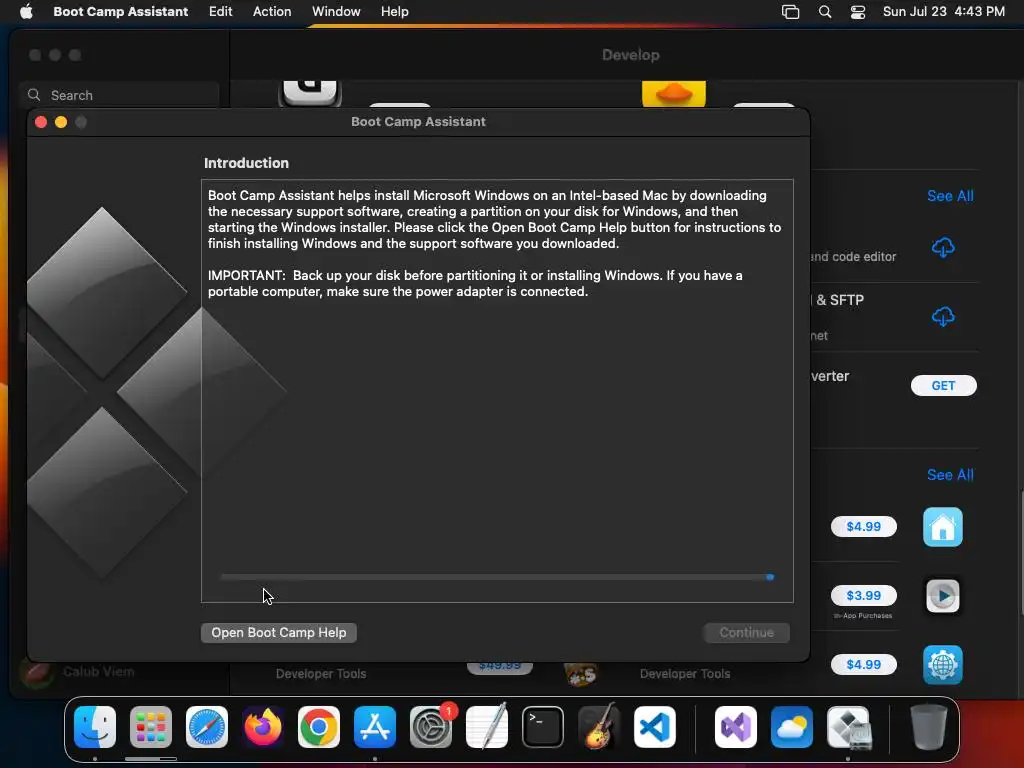Open the globe gear app icon

click(x=942, y=665)
